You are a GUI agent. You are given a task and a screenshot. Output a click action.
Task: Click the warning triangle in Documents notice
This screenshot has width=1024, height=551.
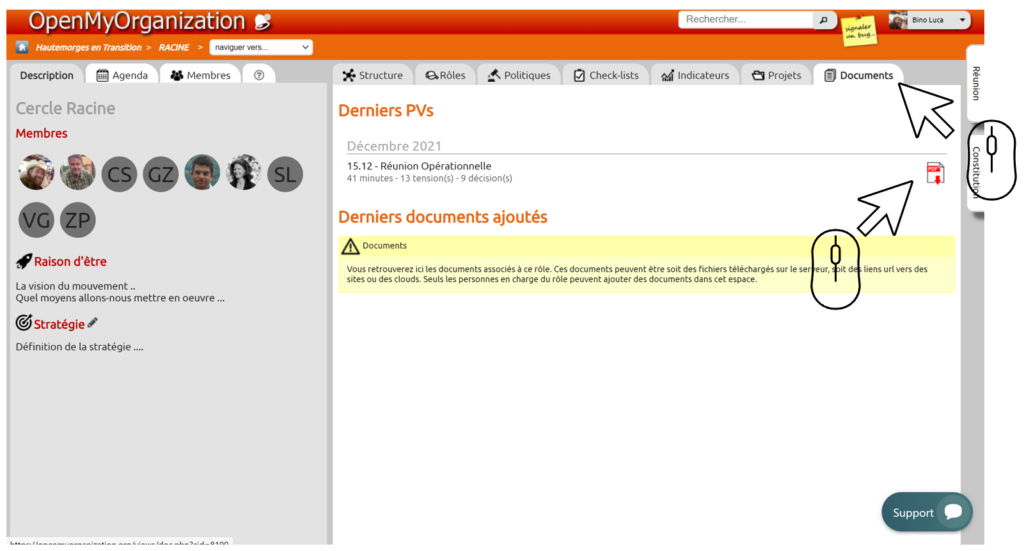(350, 246)
